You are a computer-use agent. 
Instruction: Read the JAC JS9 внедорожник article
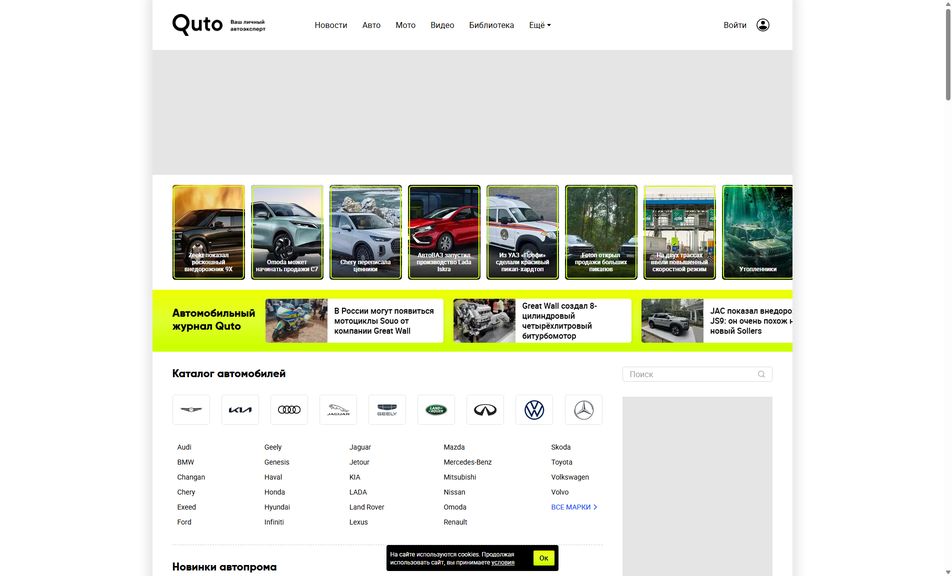tap(717, 321)
